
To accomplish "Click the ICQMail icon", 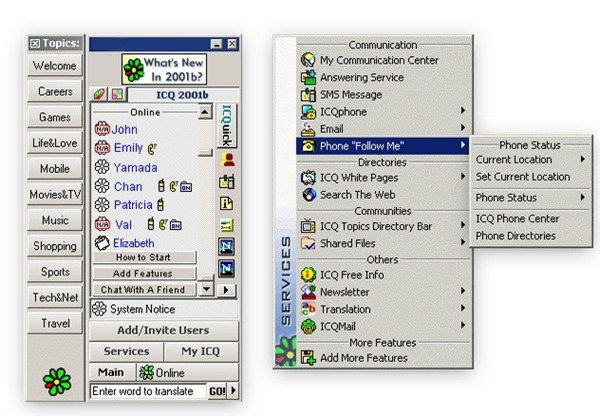I will tap(308, 326).
